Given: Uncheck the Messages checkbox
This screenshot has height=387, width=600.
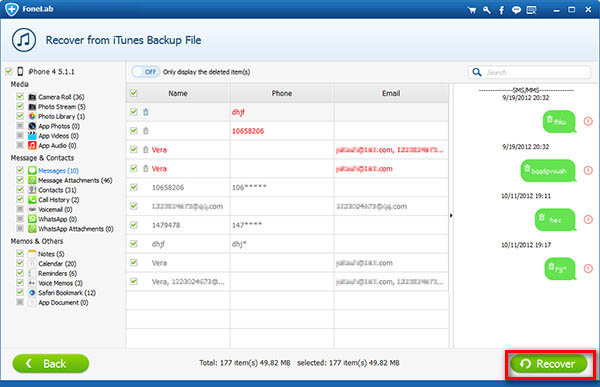Looking at the screenshot, I should click(x=20, y=170).
